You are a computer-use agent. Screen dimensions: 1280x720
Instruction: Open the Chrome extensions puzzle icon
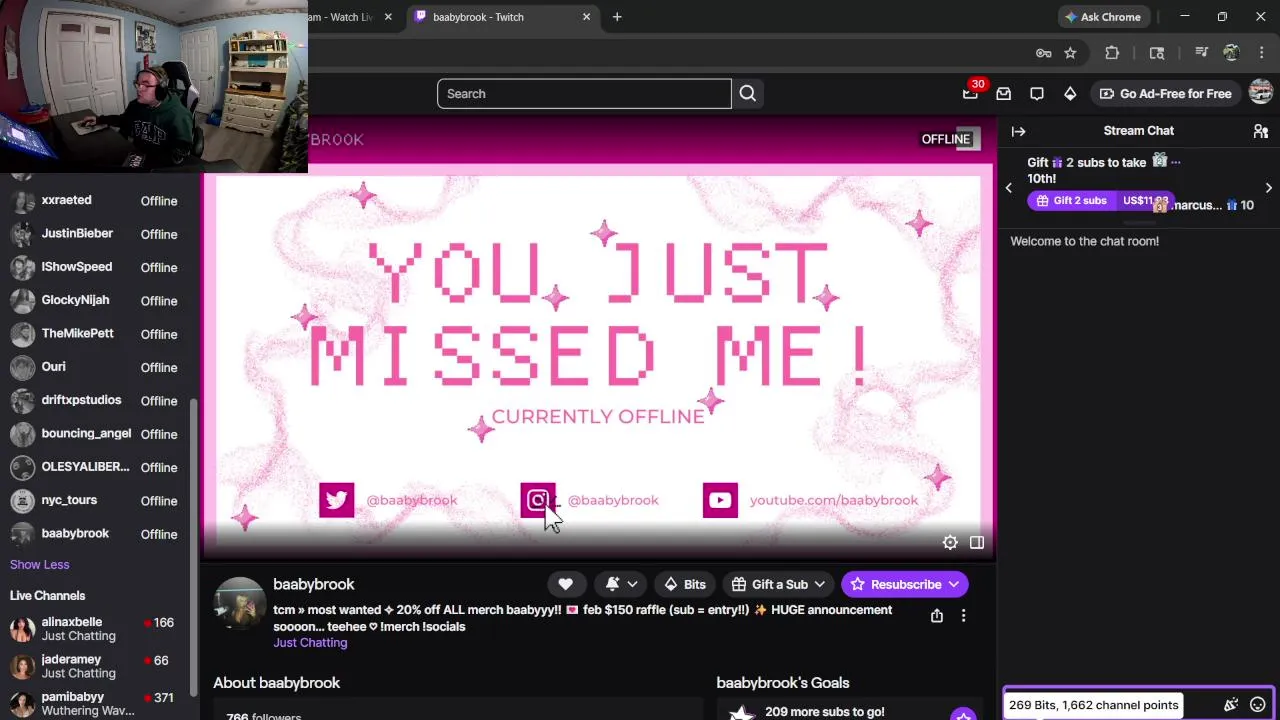coord(1112,53)
